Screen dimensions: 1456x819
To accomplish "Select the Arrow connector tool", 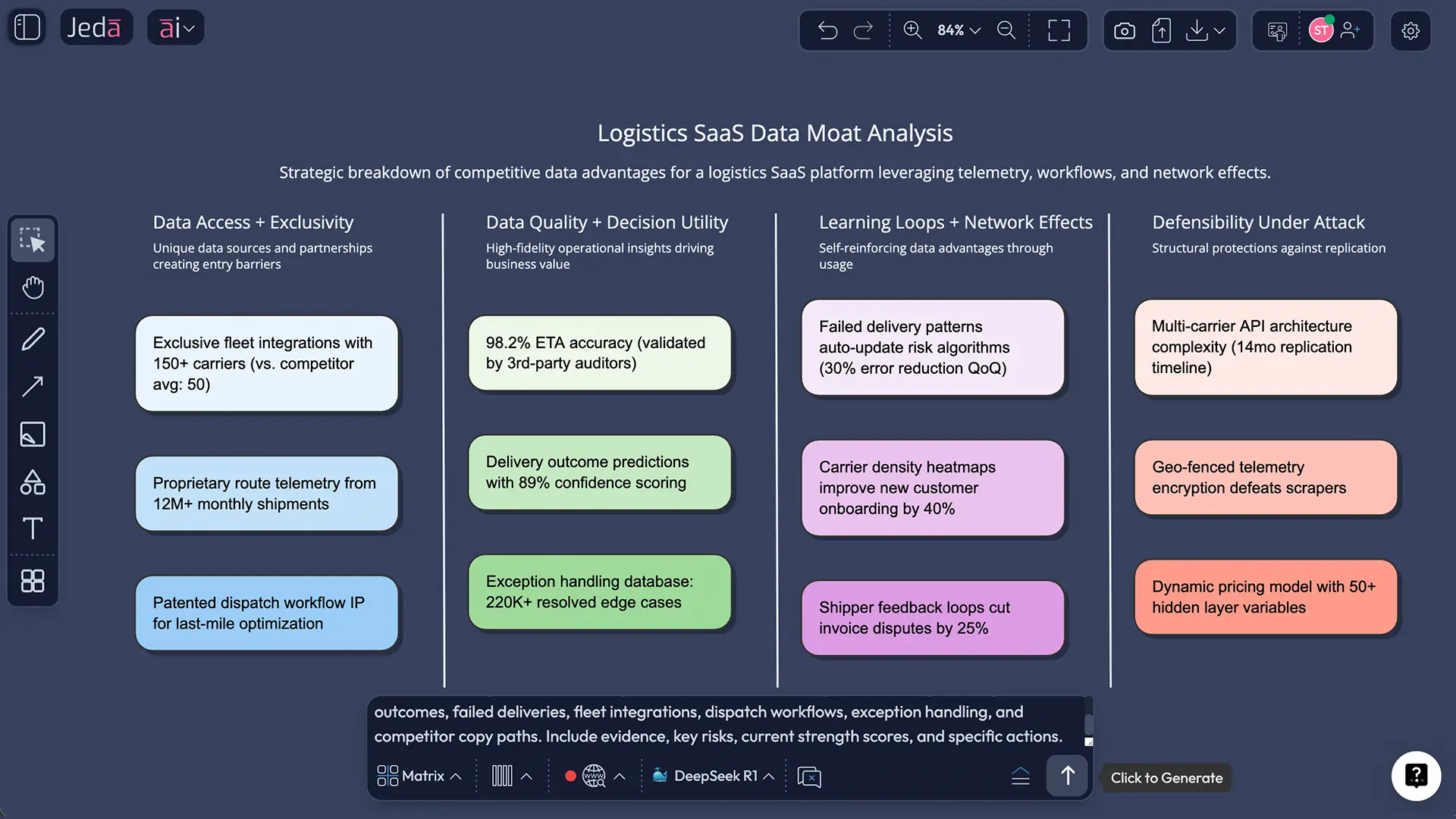I will pos(33,387).
